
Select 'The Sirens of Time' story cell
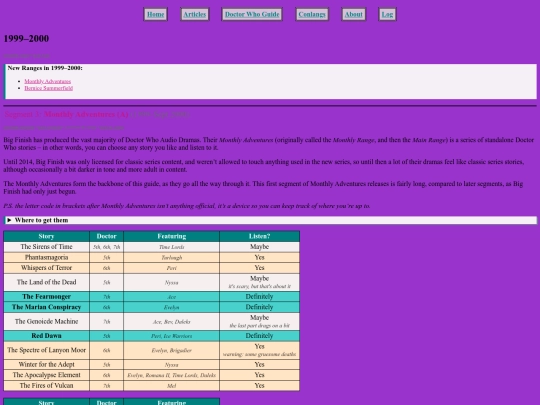(x=46, y=247)
